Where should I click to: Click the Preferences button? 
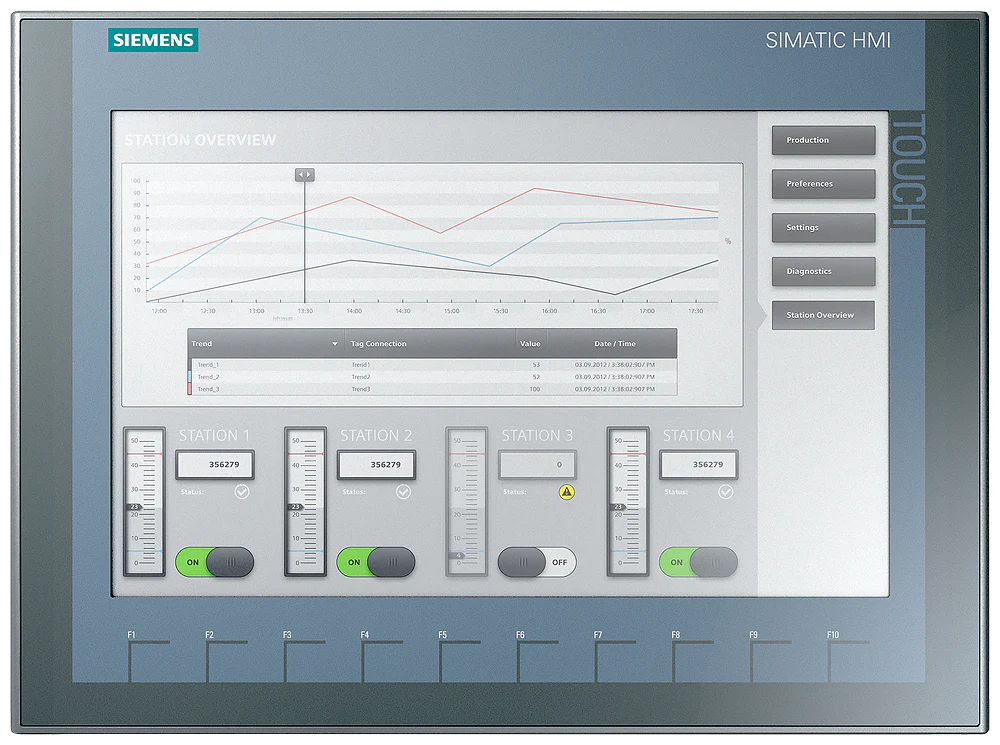tap(822, 184)
